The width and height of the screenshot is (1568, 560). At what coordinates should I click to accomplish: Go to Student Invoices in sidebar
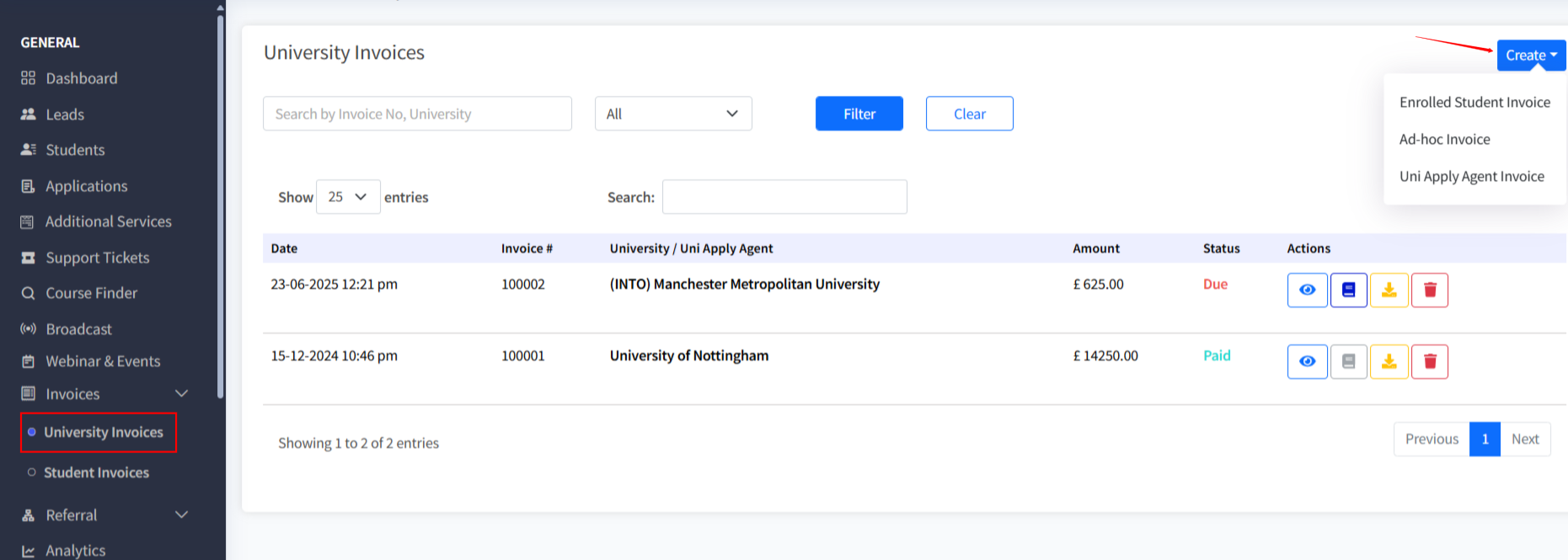tap(96, 473)
